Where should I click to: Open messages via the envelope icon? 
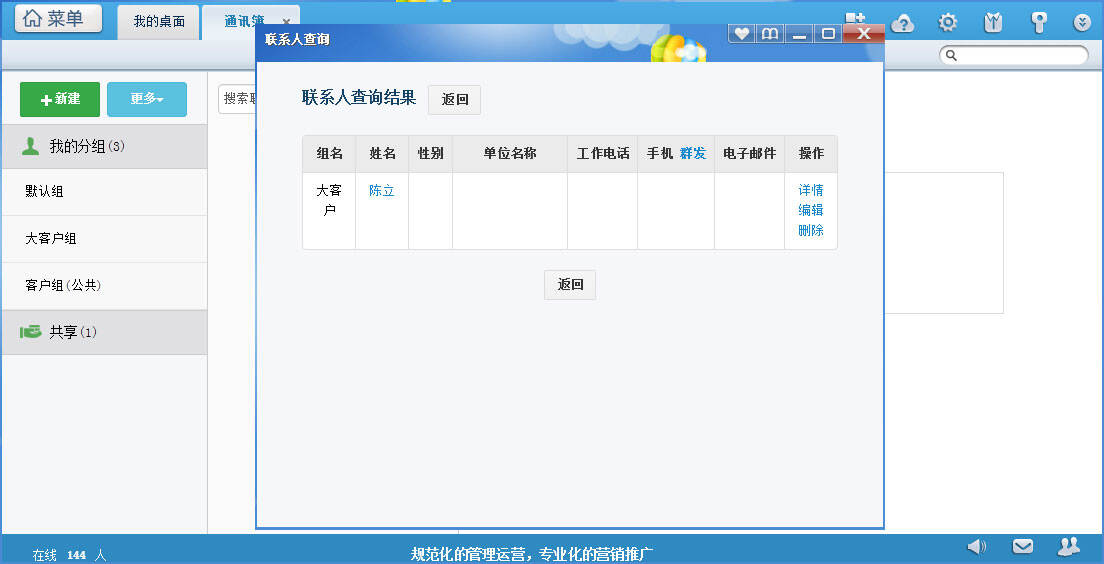1022,546
